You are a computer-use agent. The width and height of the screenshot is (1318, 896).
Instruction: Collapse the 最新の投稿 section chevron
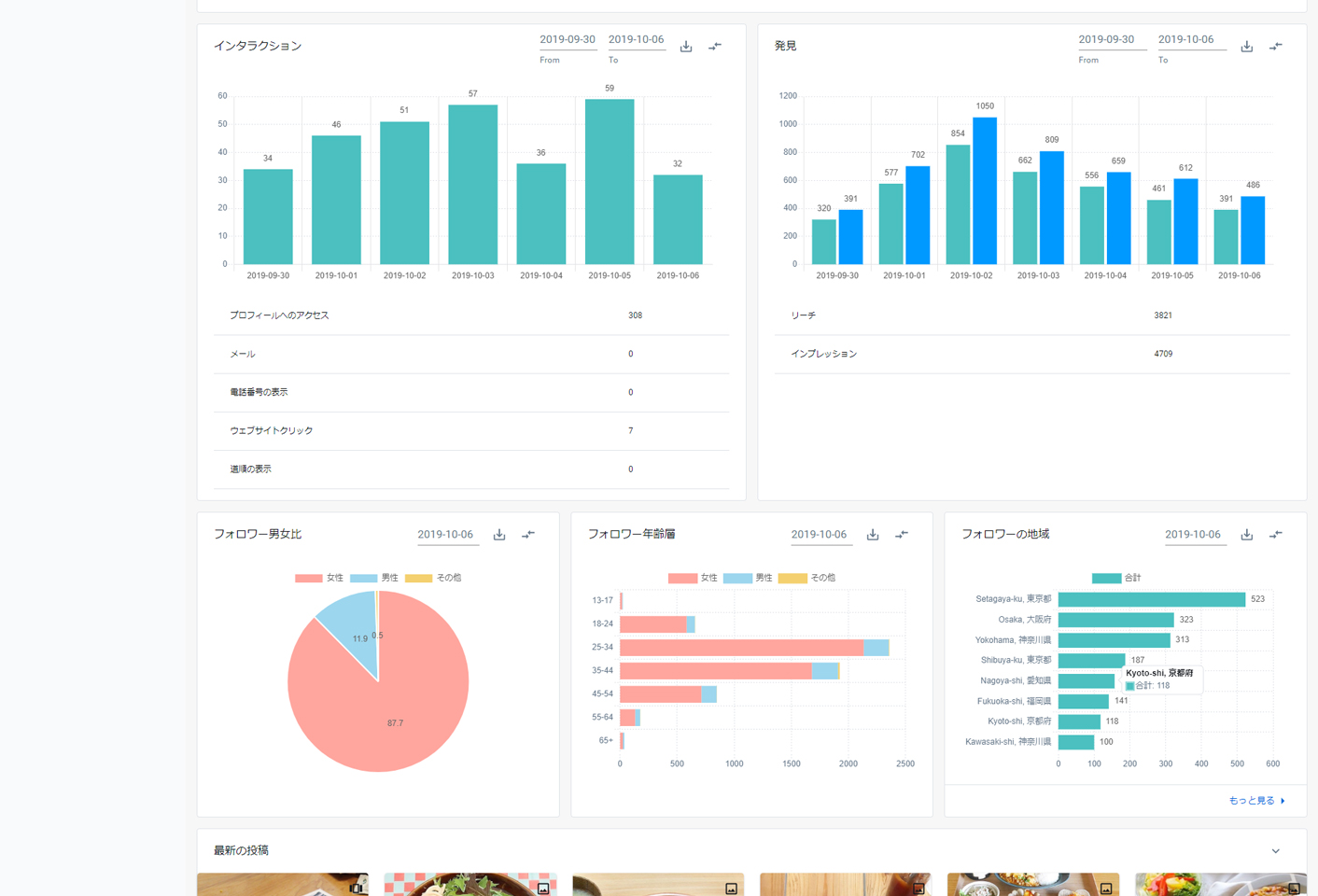[x=1275, y=851]
